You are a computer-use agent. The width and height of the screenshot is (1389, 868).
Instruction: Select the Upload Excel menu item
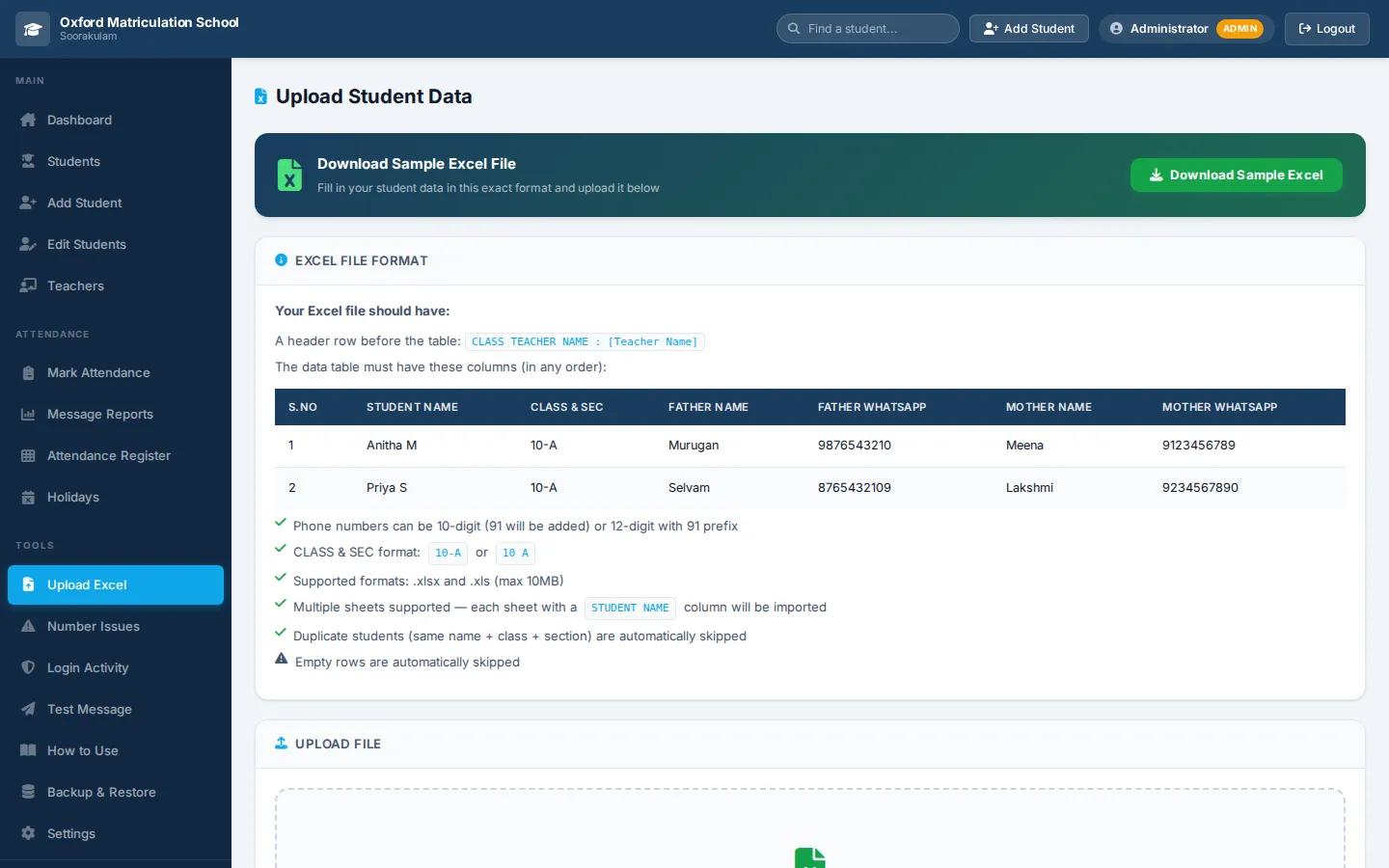(x=116, y=584)
